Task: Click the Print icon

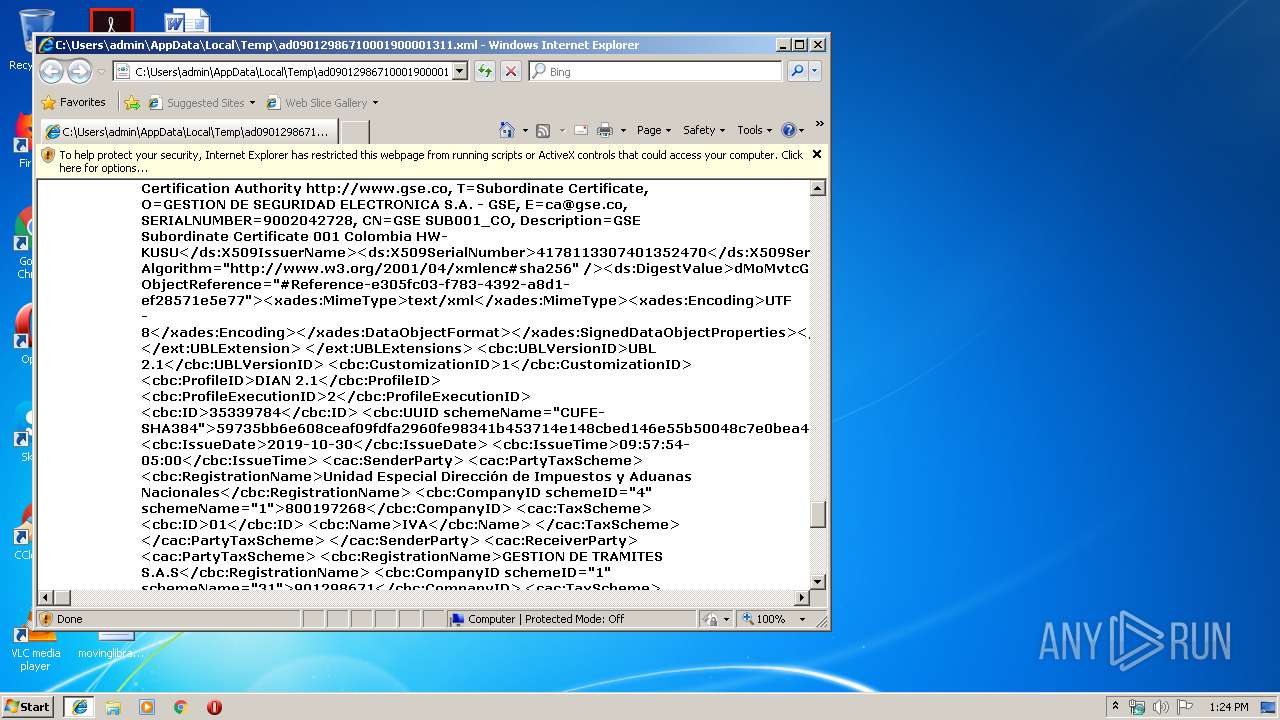Action: (605, 130)
